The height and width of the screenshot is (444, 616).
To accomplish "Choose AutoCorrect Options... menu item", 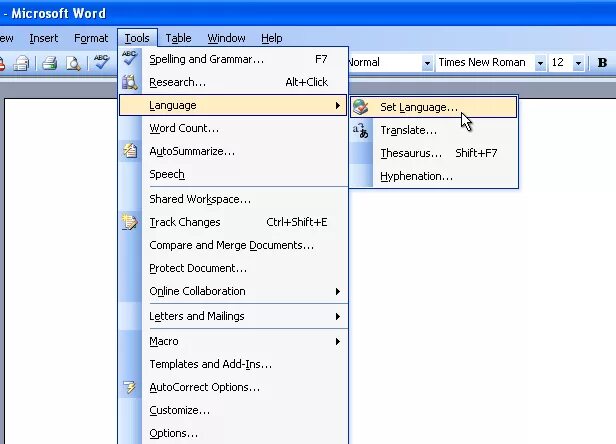I will (233, 387).
